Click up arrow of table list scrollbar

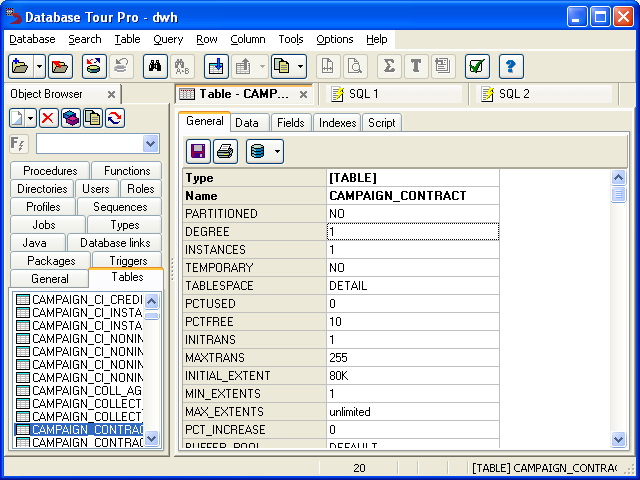tap(151, 301)
